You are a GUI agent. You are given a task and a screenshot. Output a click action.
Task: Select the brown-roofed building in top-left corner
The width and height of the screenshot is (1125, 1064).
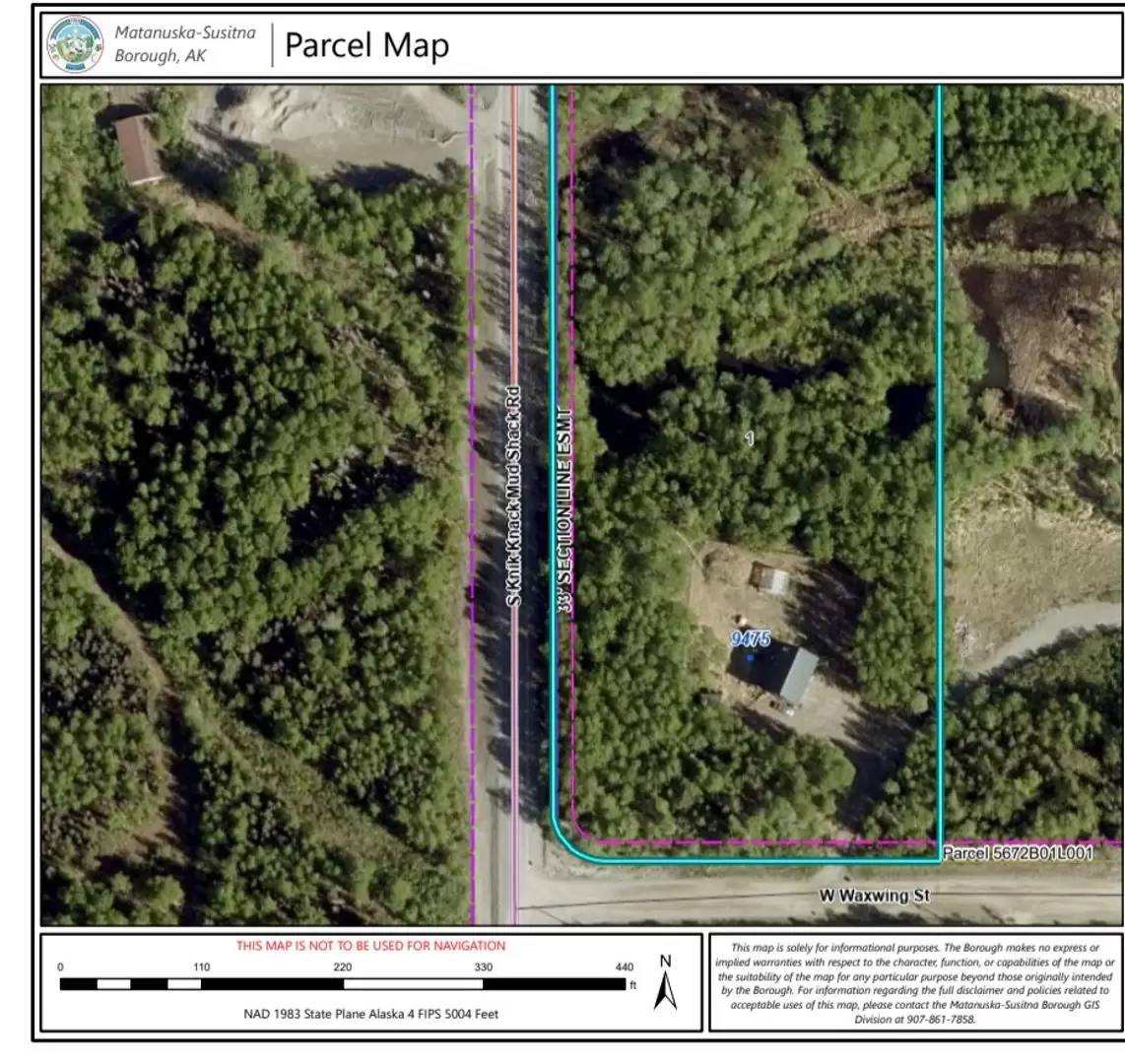pos(139,149)
